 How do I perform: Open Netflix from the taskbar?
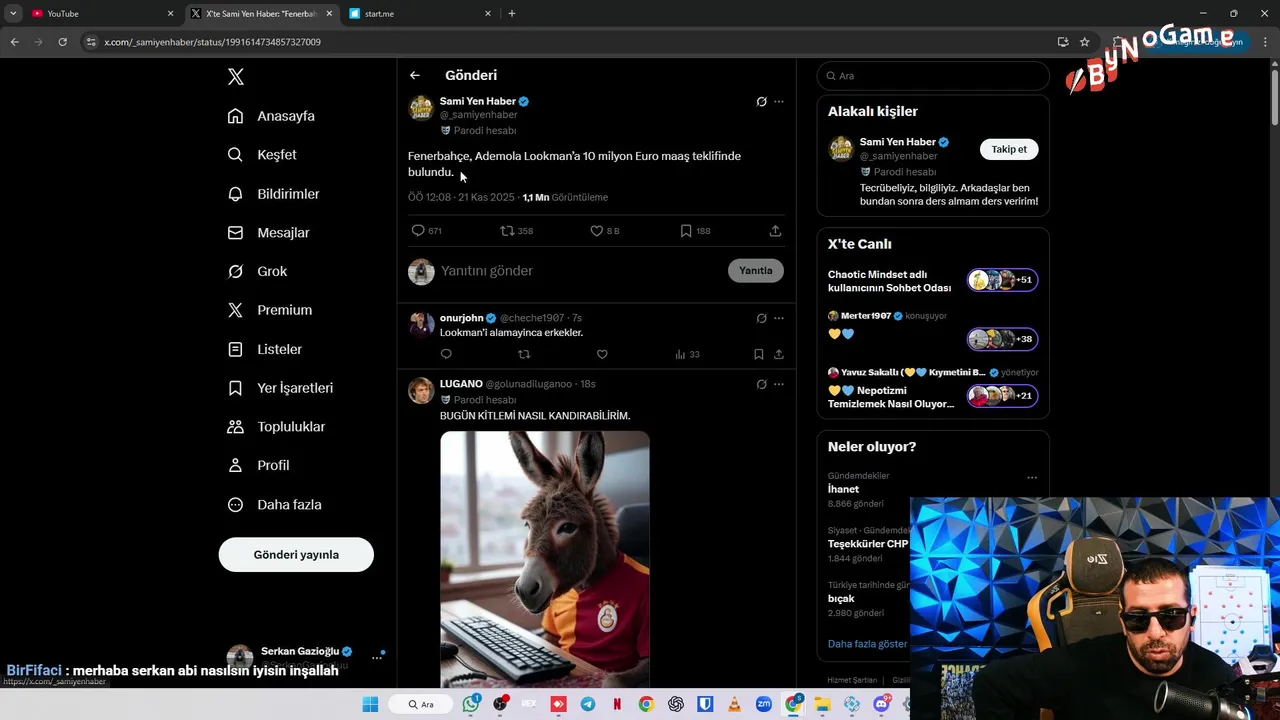click(617, 704)
